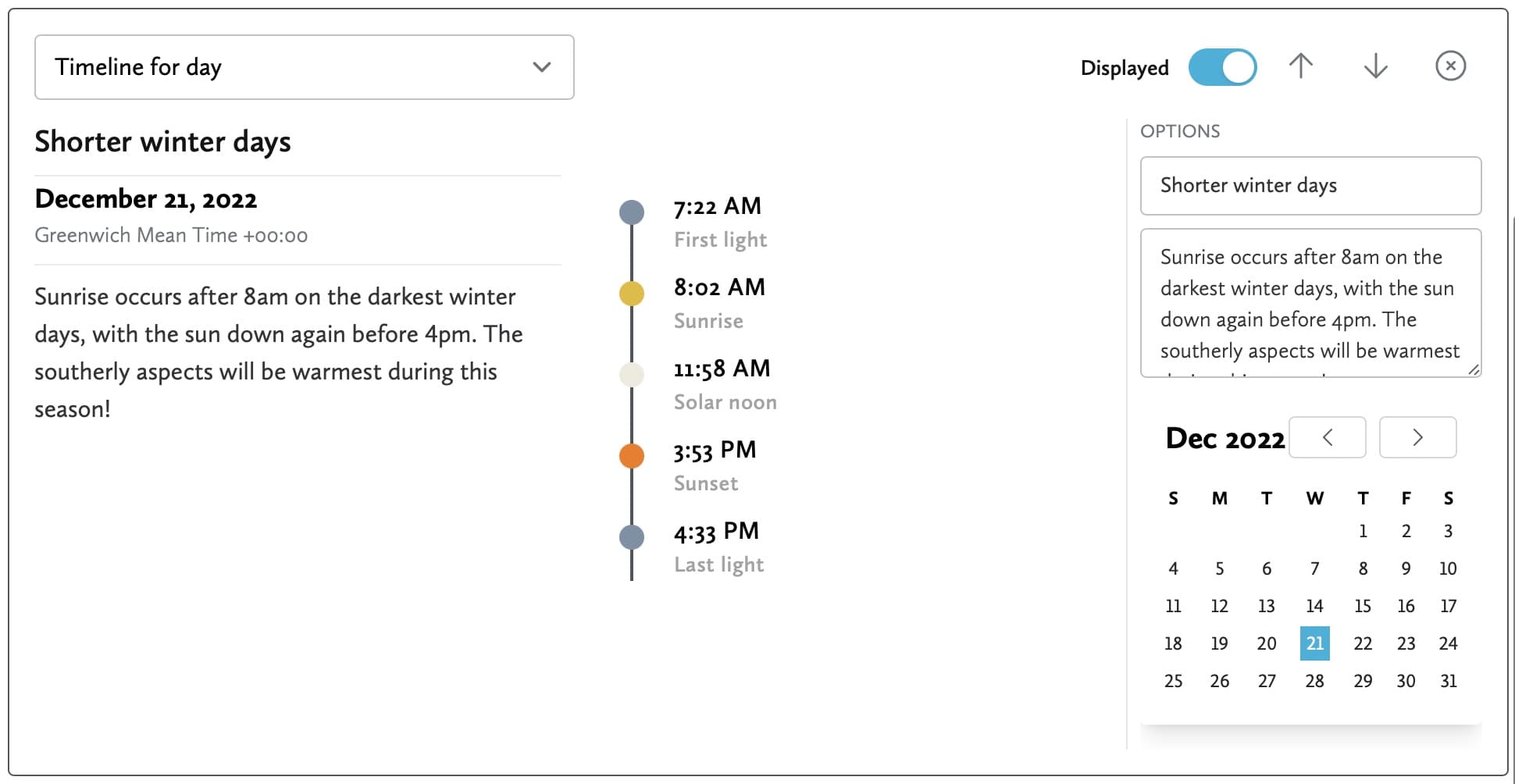Move block down with down arrow
The width and height of the screenshot is (1515, 784).
(x=1375, y=66)
